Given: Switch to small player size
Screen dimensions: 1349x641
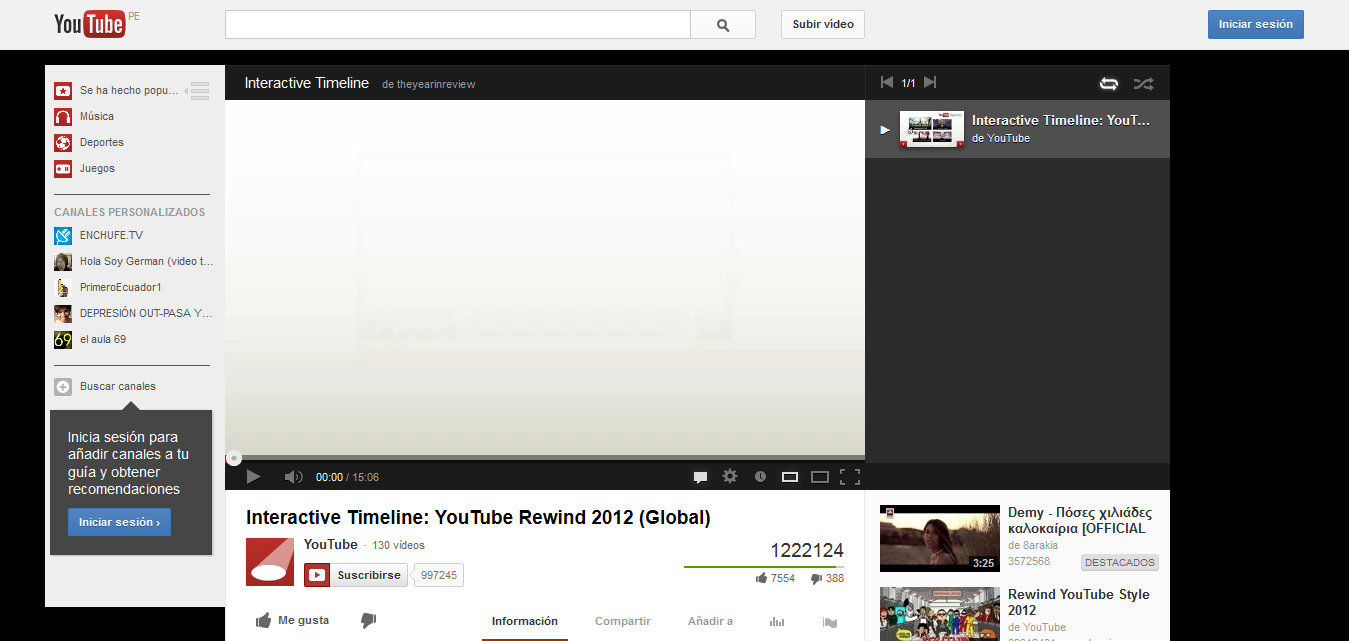Looking at the screenshot, I should pos(789,477).
